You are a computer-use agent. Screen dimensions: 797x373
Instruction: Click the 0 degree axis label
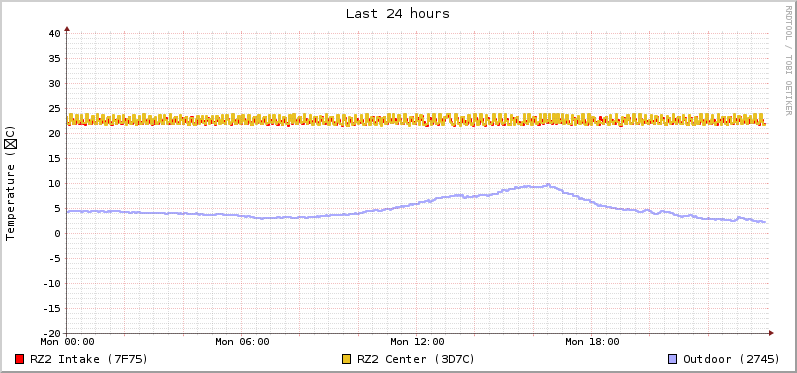point(57,233)
